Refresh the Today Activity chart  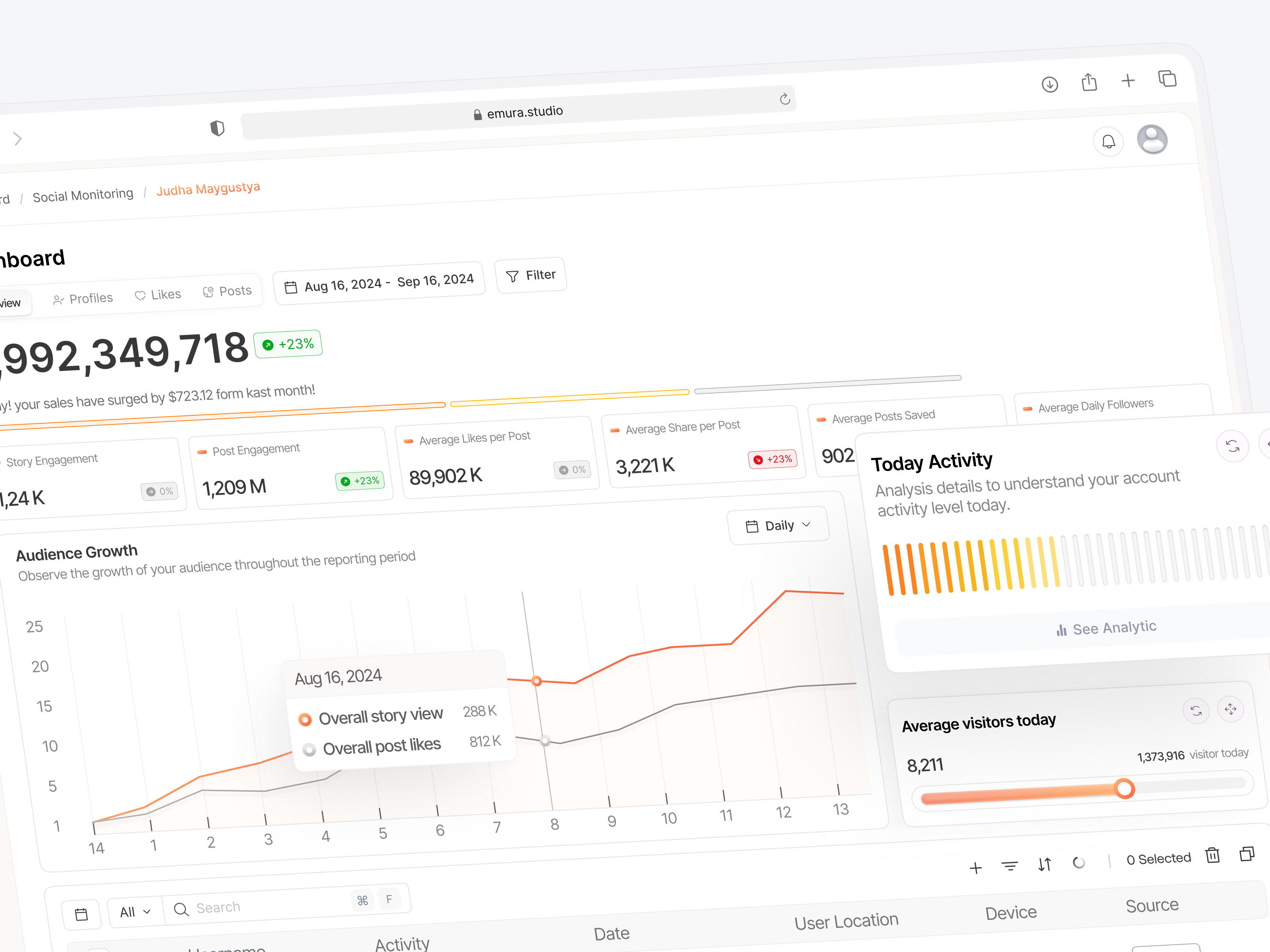1233,446
